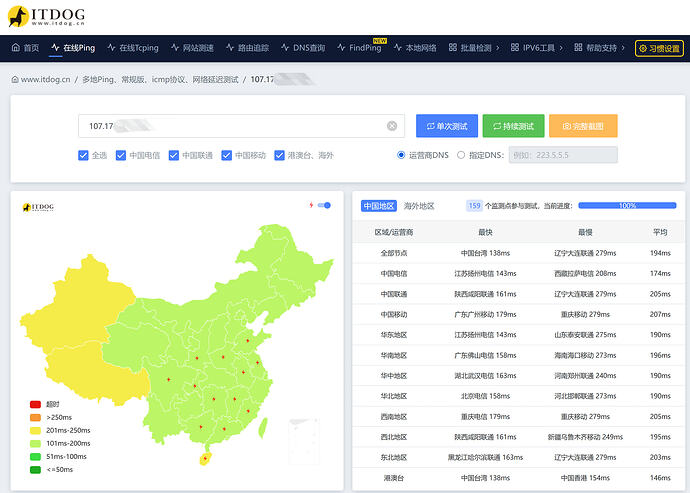Open 路由追踪 route trace tool
Image resolution: width=690 pixels, height=493 pixels.
[247, 48]
